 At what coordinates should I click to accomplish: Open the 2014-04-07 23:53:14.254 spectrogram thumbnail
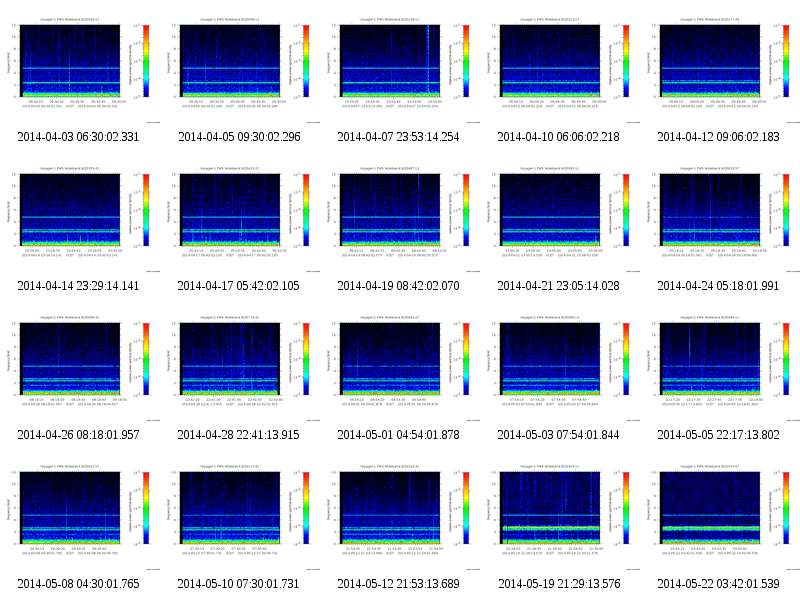click(400, 66)
